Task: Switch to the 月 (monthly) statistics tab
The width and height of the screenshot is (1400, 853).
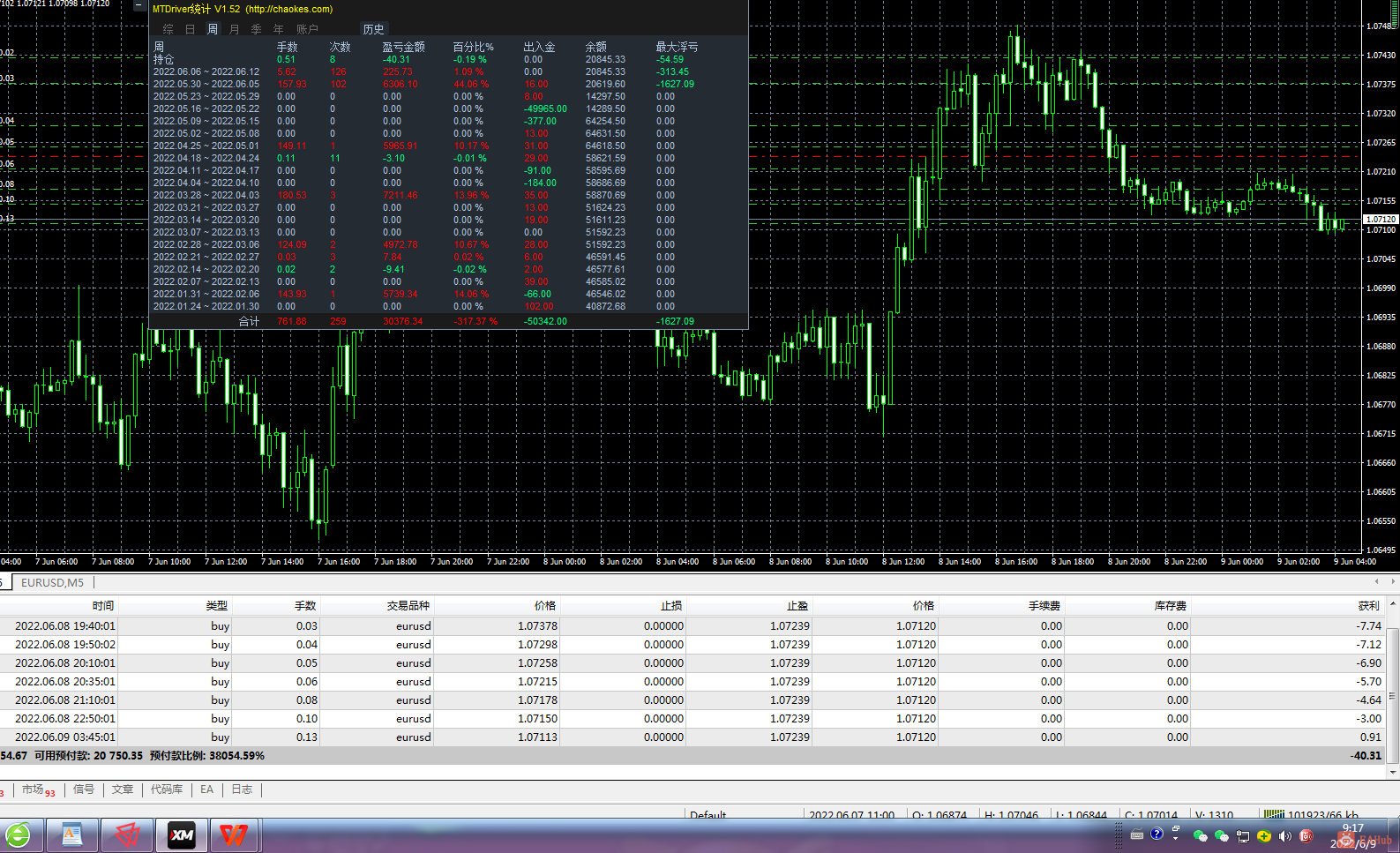Action: (234, 29)
